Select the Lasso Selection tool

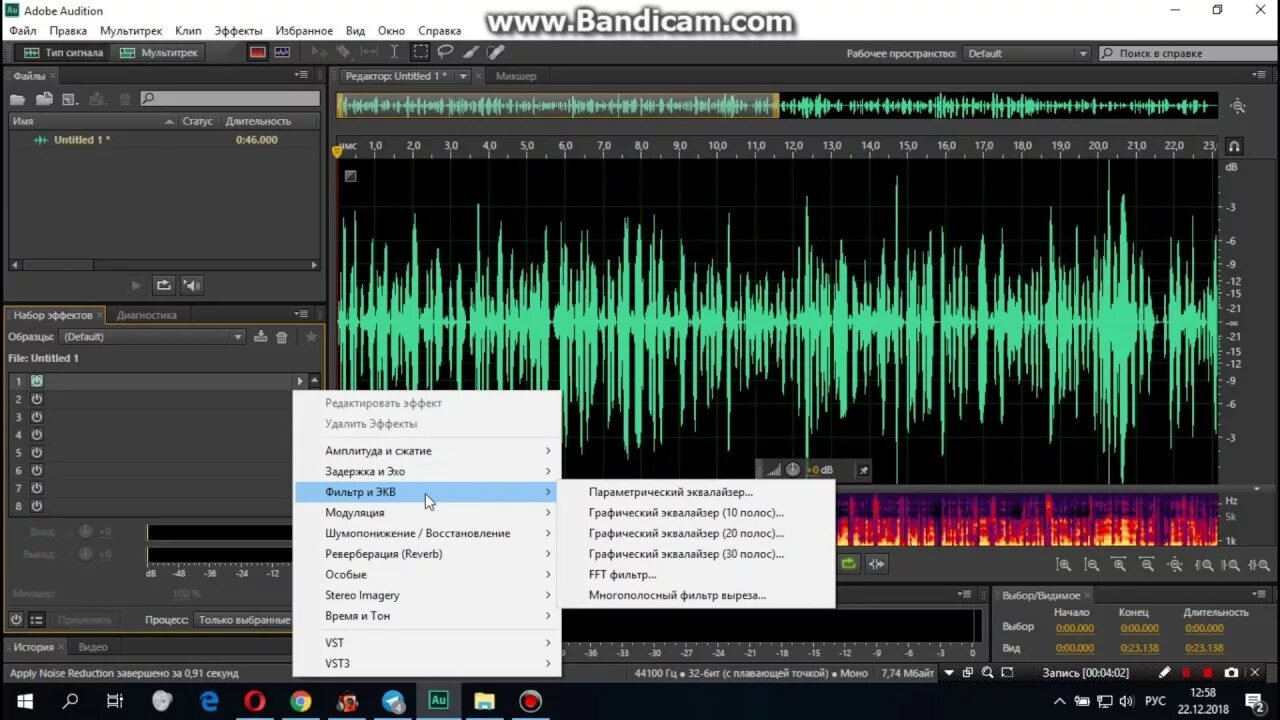pyautogui.click(x=445, y=52)
